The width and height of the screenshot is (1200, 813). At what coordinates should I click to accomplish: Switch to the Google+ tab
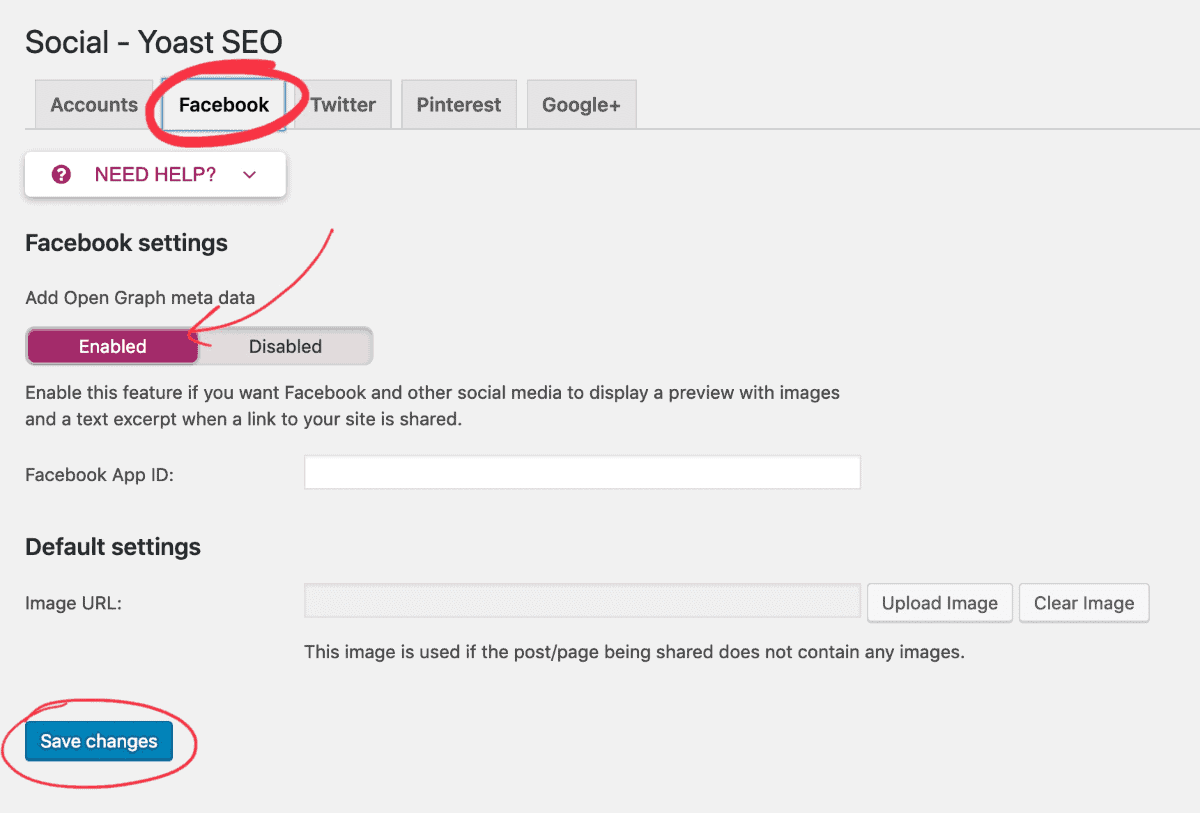581,105
